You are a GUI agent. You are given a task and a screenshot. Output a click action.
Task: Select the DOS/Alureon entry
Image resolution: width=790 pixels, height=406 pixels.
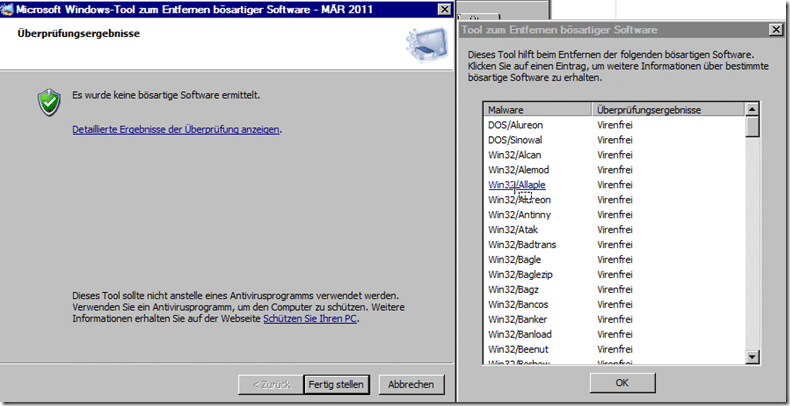coord(515,125)
